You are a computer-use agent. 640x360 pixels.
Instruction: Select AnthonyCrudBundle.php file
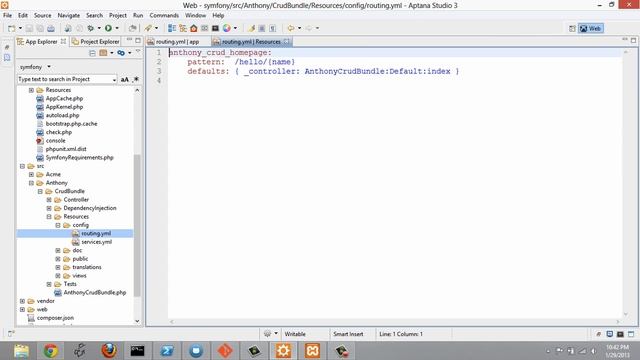coord(95,292)
